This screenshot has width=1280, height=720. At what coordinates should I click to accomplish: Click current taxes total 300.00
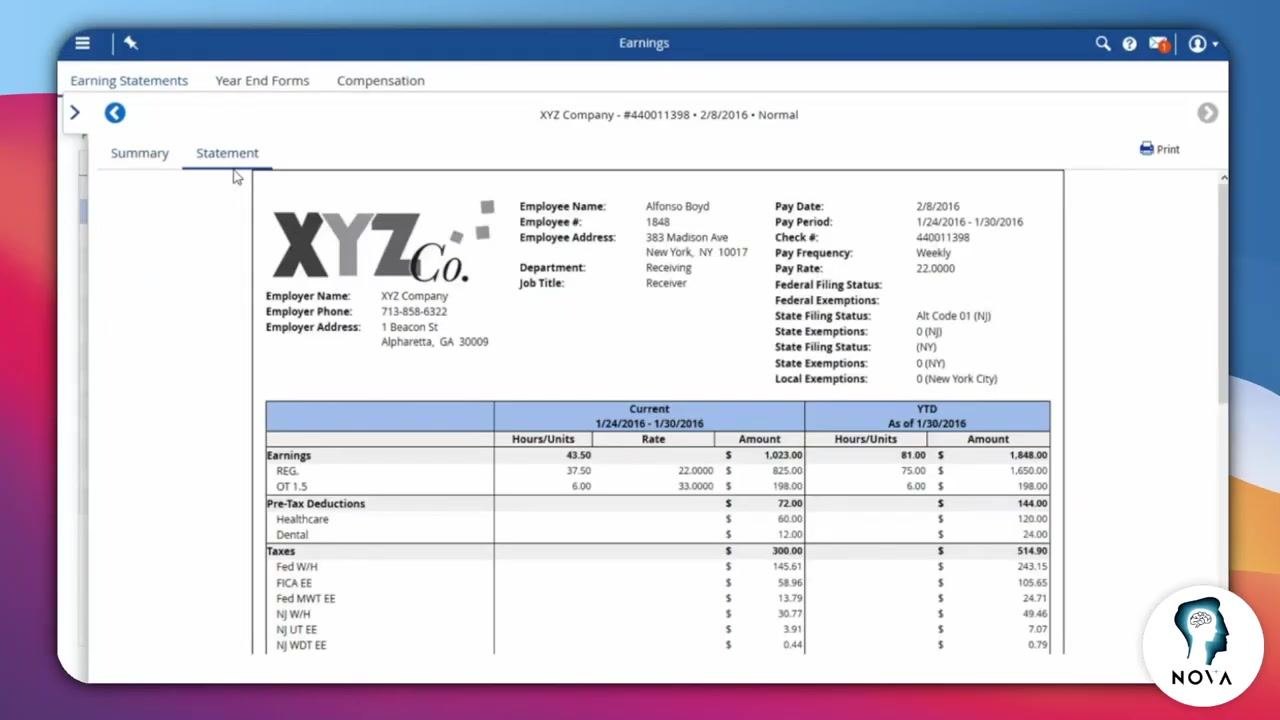tap(786, 551)
